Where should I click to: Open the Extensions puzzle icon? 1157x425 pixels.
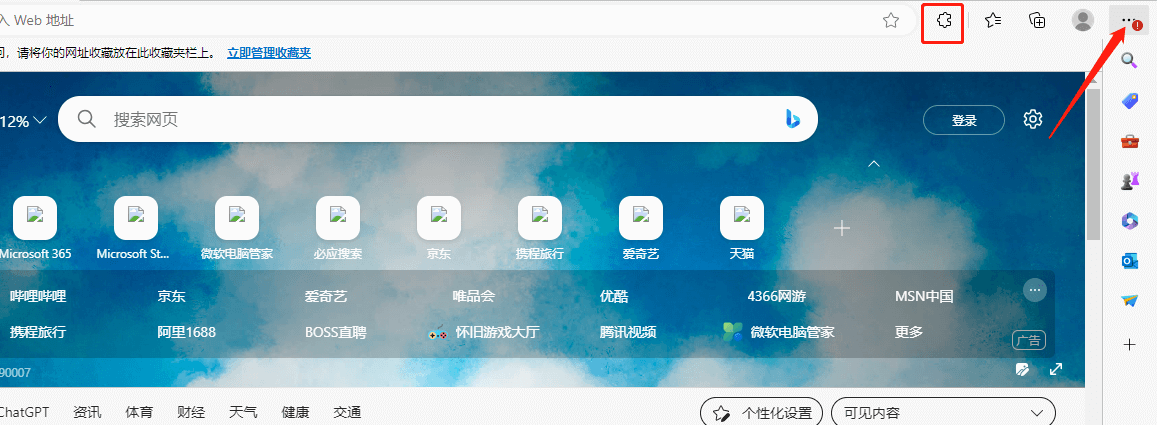tap(942, 21)
